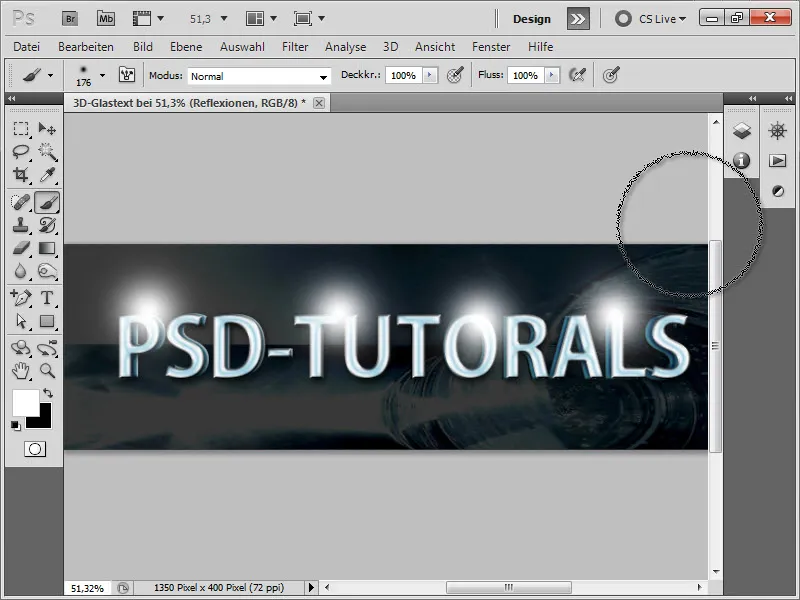Screen dimensions: 800x600
Task: Pick the white foreground color swatch
Action: [24, 401]
